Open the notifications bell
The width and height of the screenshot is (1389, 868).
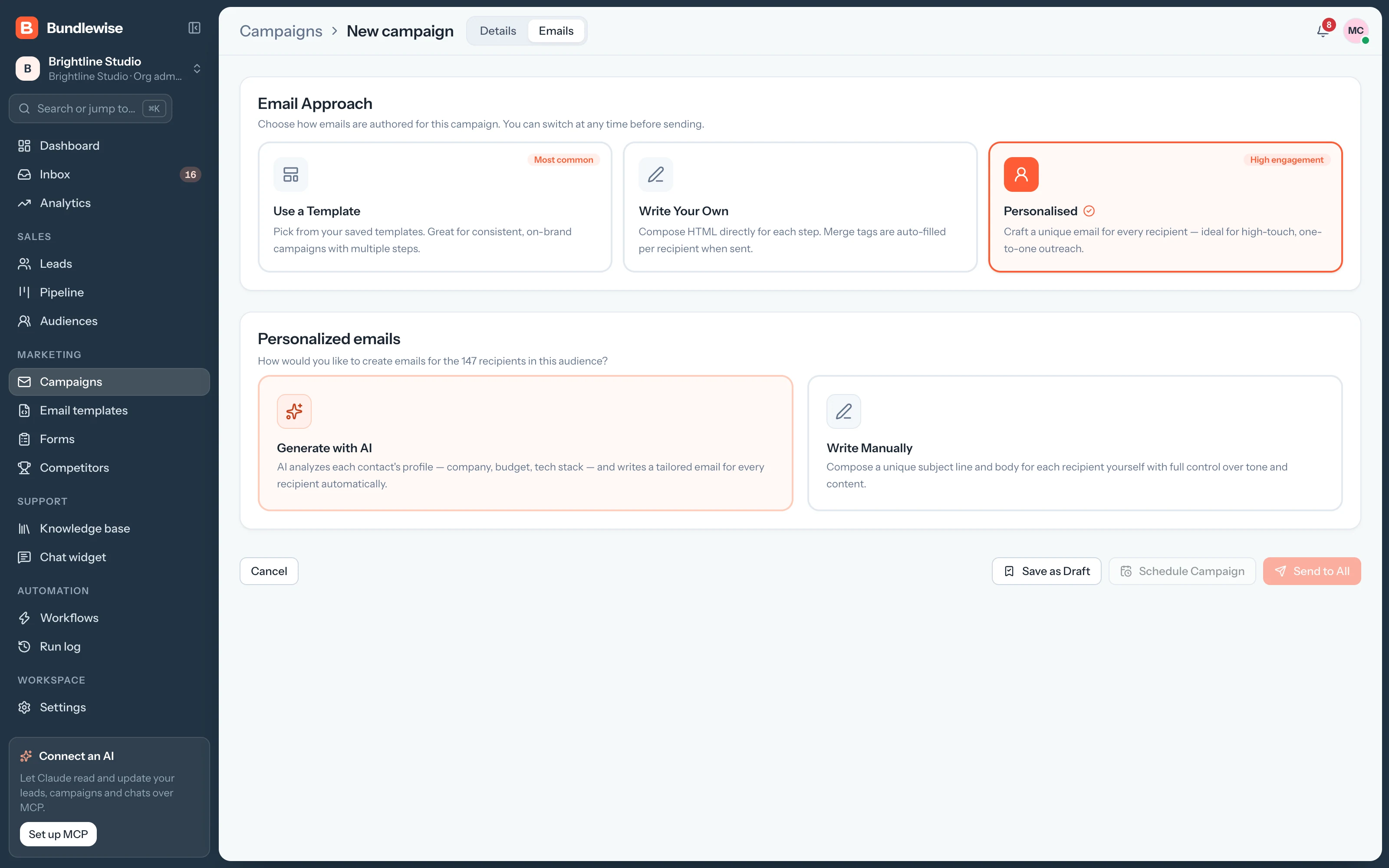(1323, 31)
